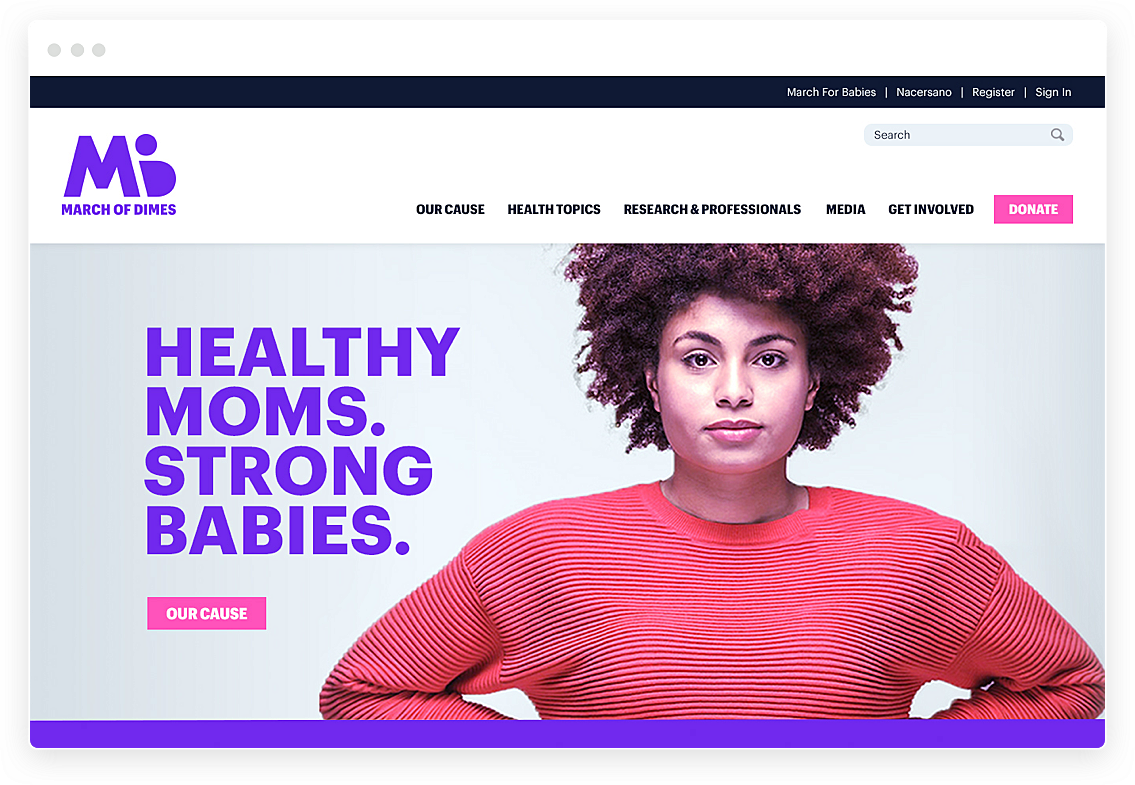Screen dimensions: 1135x785
Task: Click the search magnifying glass icon
Action: 1057,135
